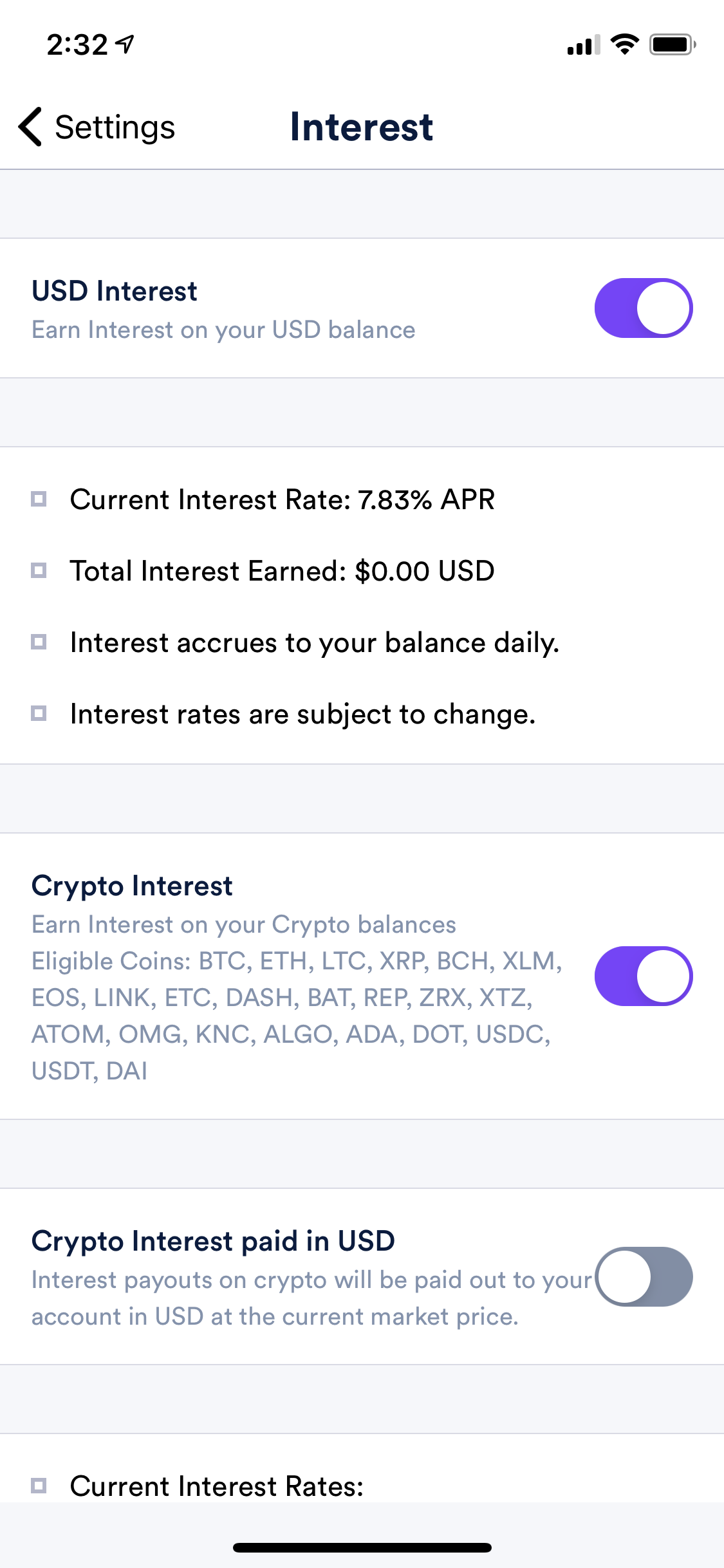This screenshot has width=724, height=1568.
Task: Enable Crypto Interest paid in USD
Action: point(643,1276)
